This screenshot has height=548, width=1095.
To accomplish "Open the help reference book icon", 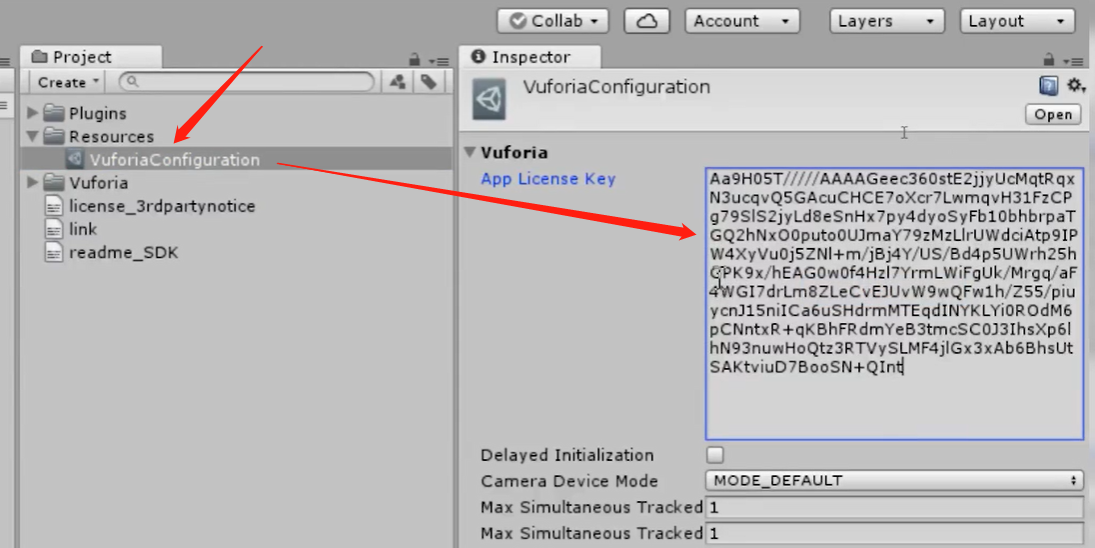I will (1048, 86).
